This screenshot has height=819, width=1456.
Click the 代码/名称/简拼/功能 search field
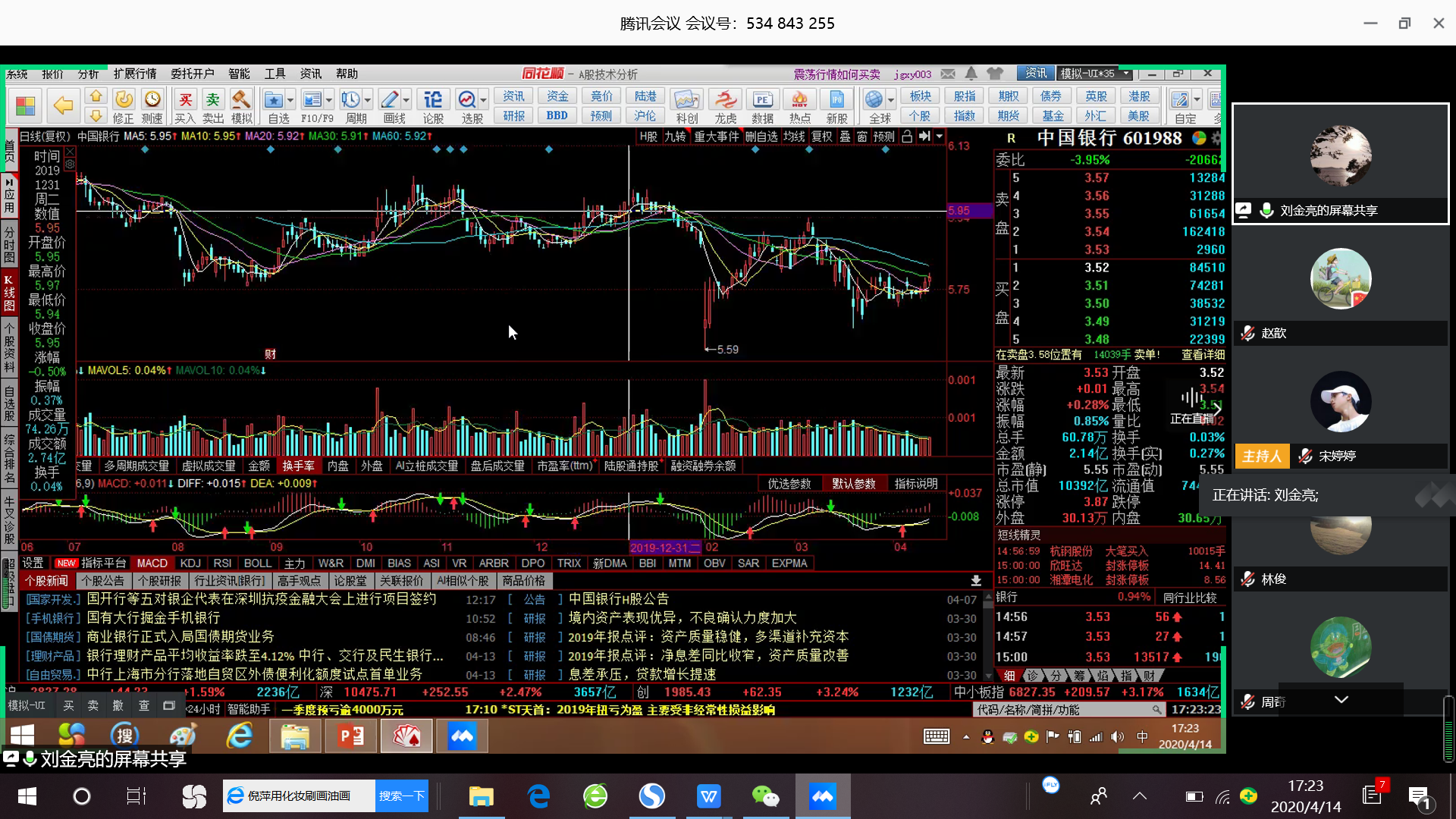[x=1062, y=710]
